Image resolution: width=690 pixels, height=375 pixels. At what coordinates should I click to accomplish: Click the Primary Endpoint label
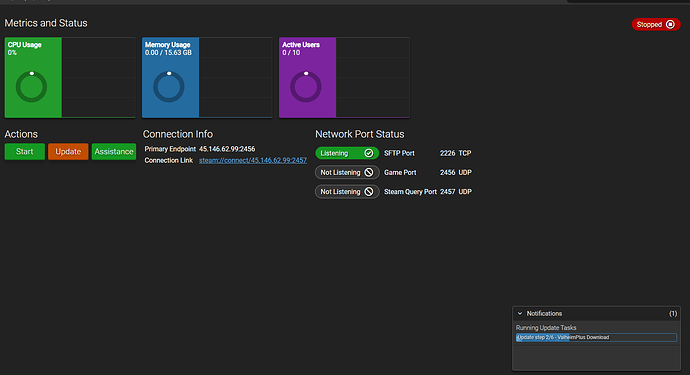point(170,149)
